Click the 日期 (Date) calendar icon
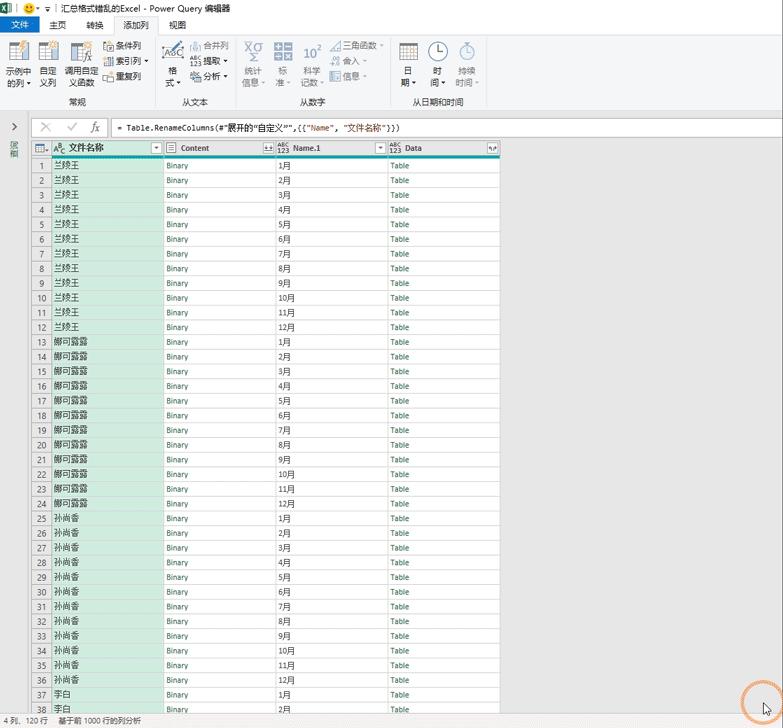The width and height of the screenshot is (783, 728). (x=408, y=54)
